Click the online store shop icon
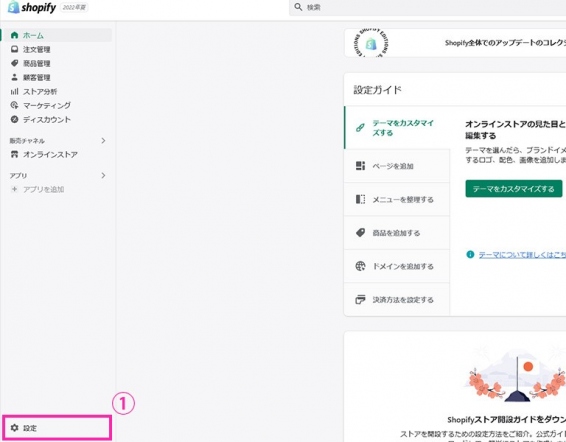566x442 pixels. click(14, 154)
